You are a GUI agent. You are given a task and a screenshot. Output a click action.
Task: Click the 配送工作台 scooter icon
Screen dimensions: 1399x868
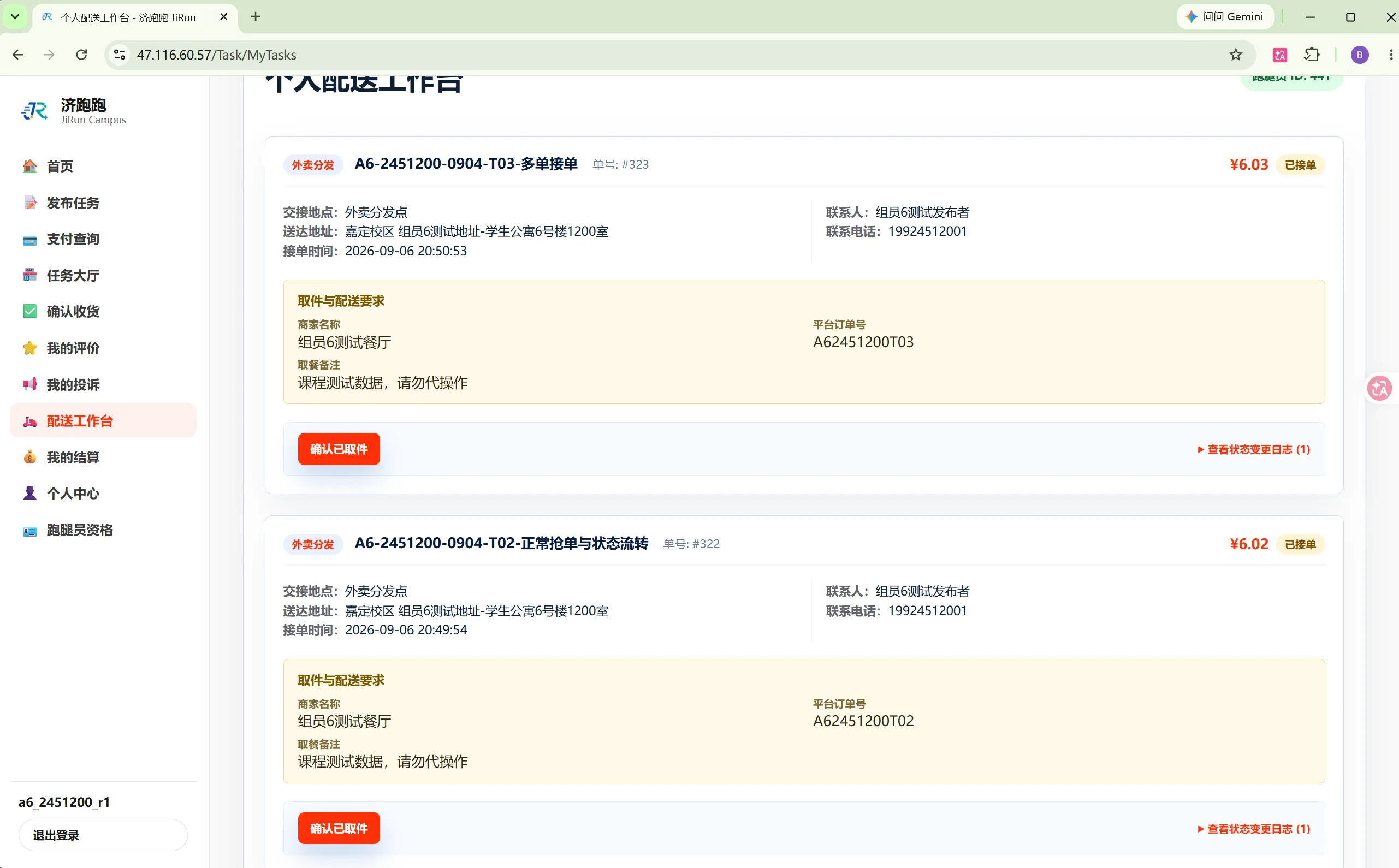point(30,421)
